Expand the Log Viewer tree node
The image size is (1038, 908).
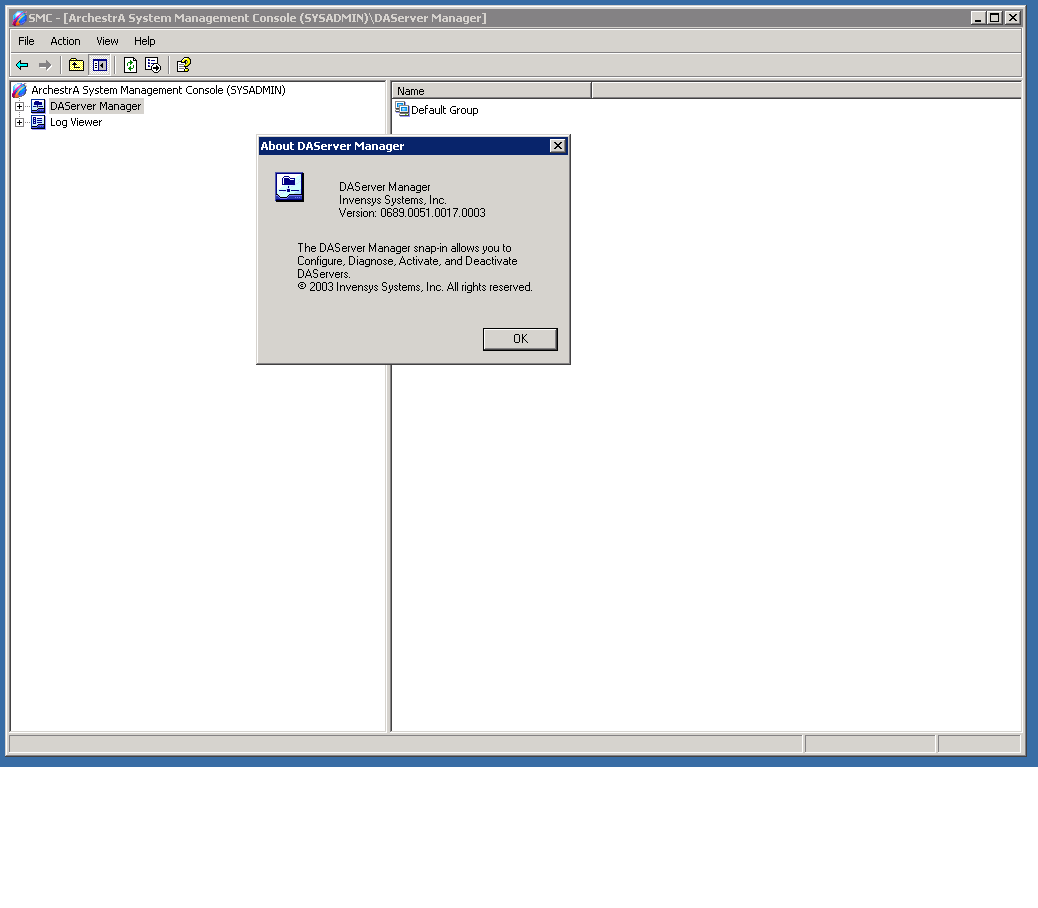click(x=19, y=123)
